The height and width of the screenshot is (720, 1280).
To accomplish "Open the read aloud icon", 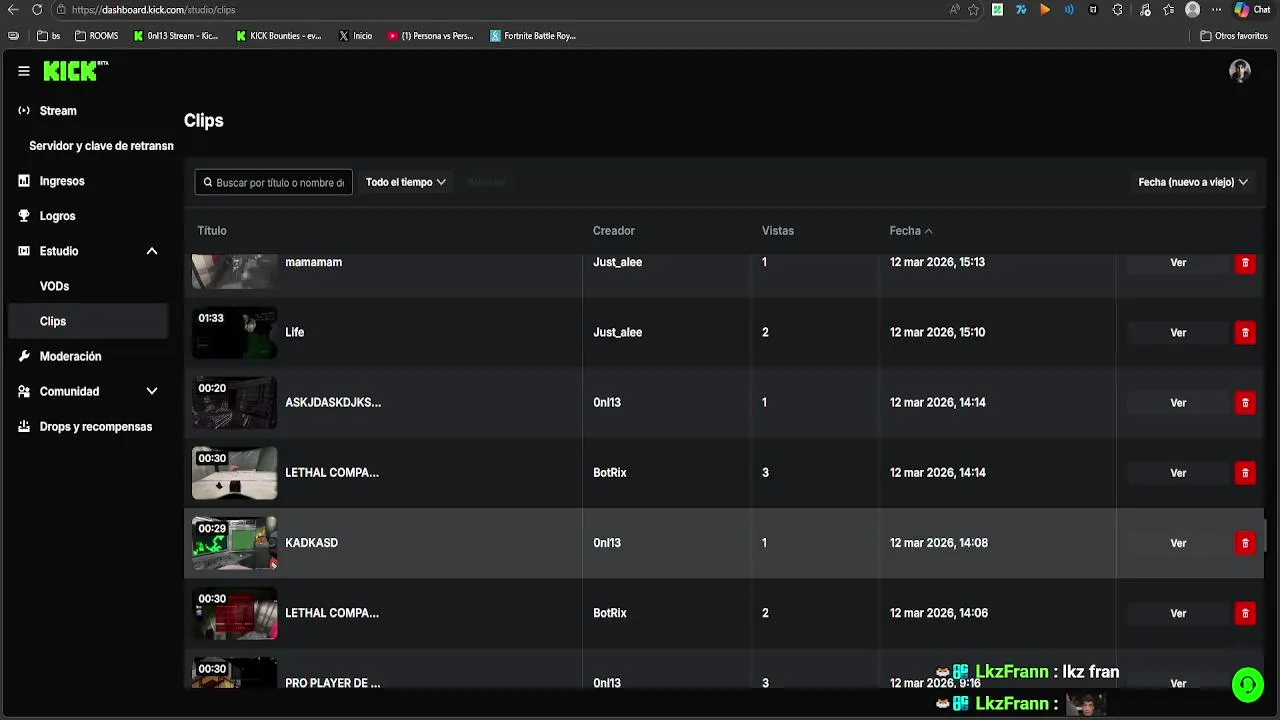I will coord(955,10).
